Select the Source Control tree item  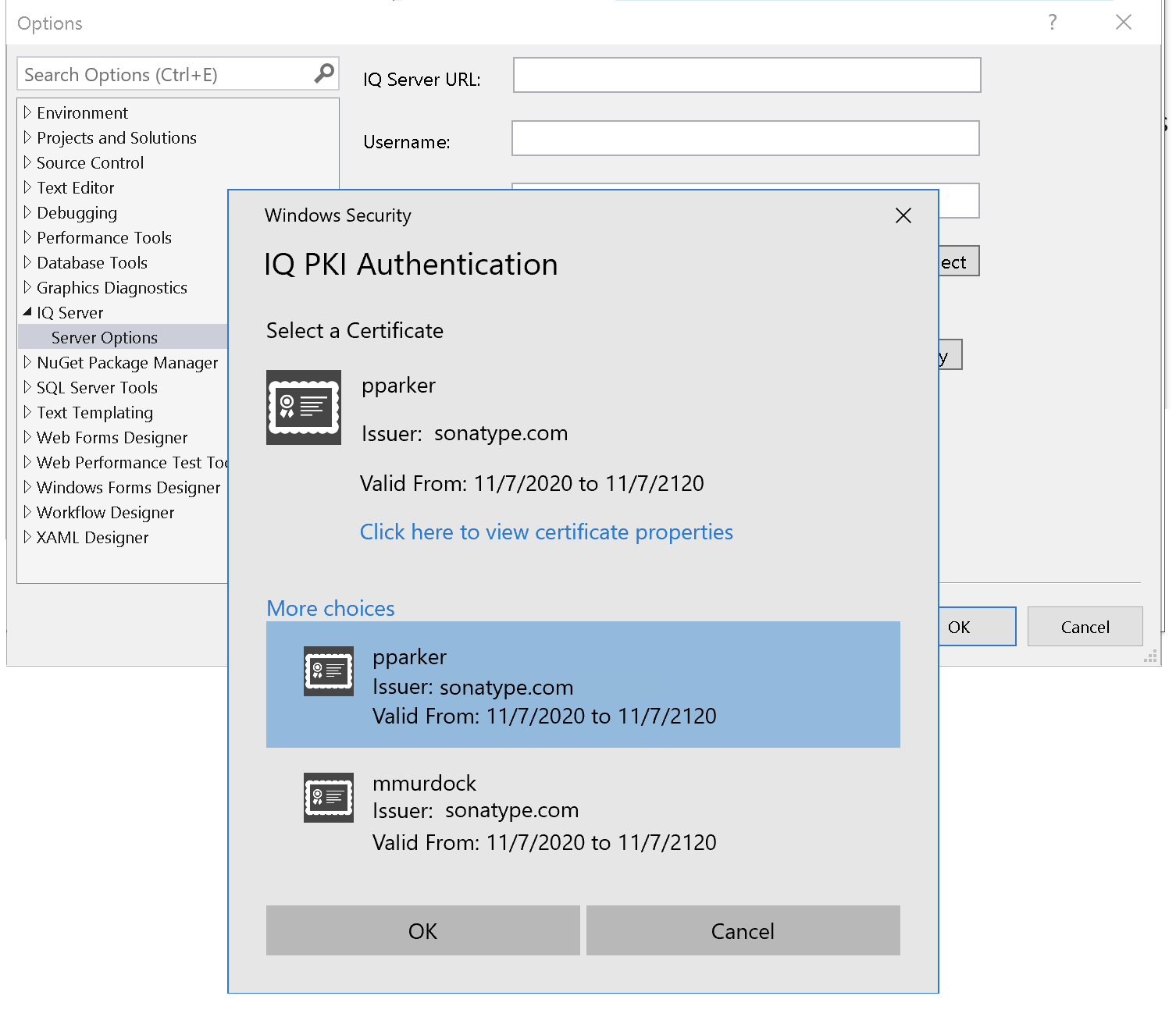pos(90,162)
